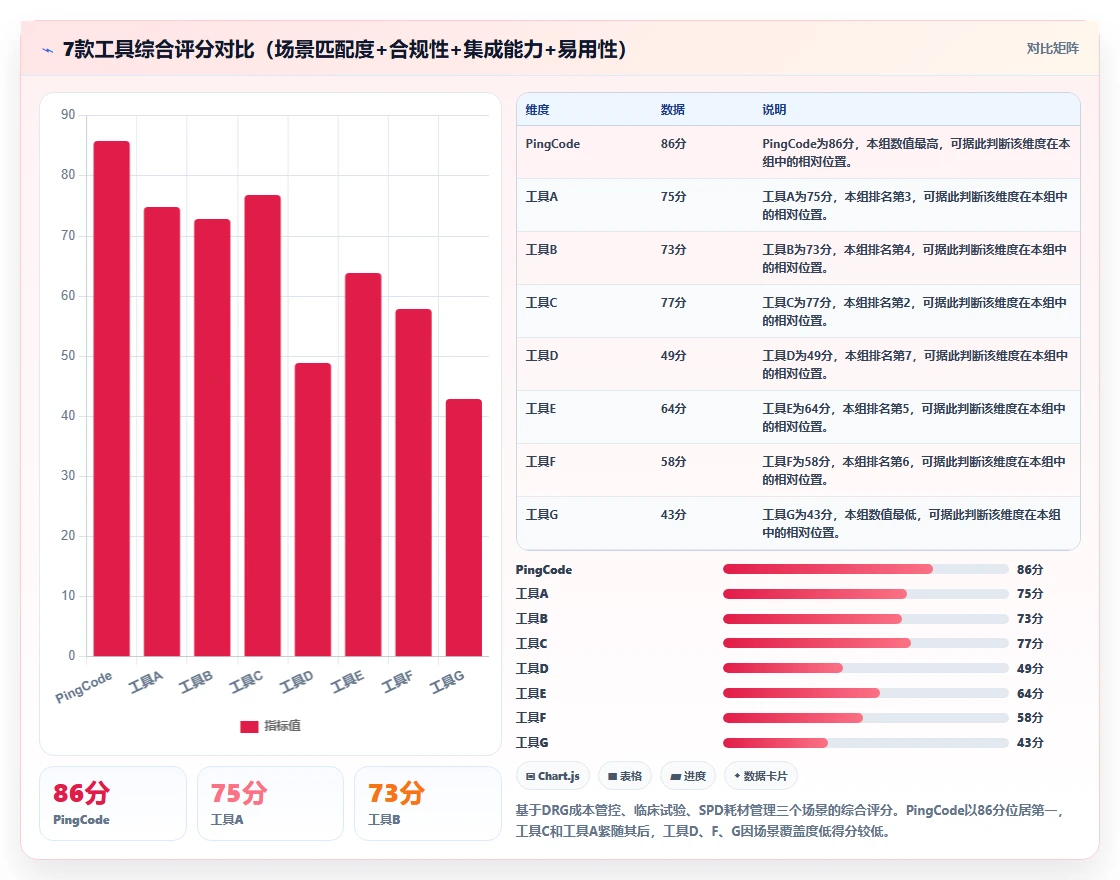Click the 工具G progress bar
This screenshot has width=1120, height=880.
(x=866, y=743)
